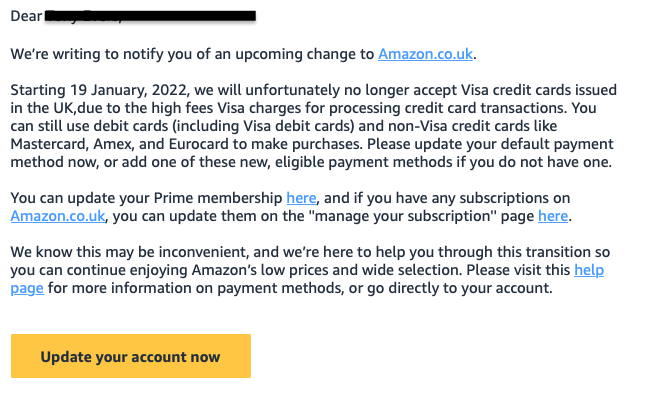645x406 pixels.
Task: Open the Amazon.co.uk link in the first sentence
Action: (425, 54)
